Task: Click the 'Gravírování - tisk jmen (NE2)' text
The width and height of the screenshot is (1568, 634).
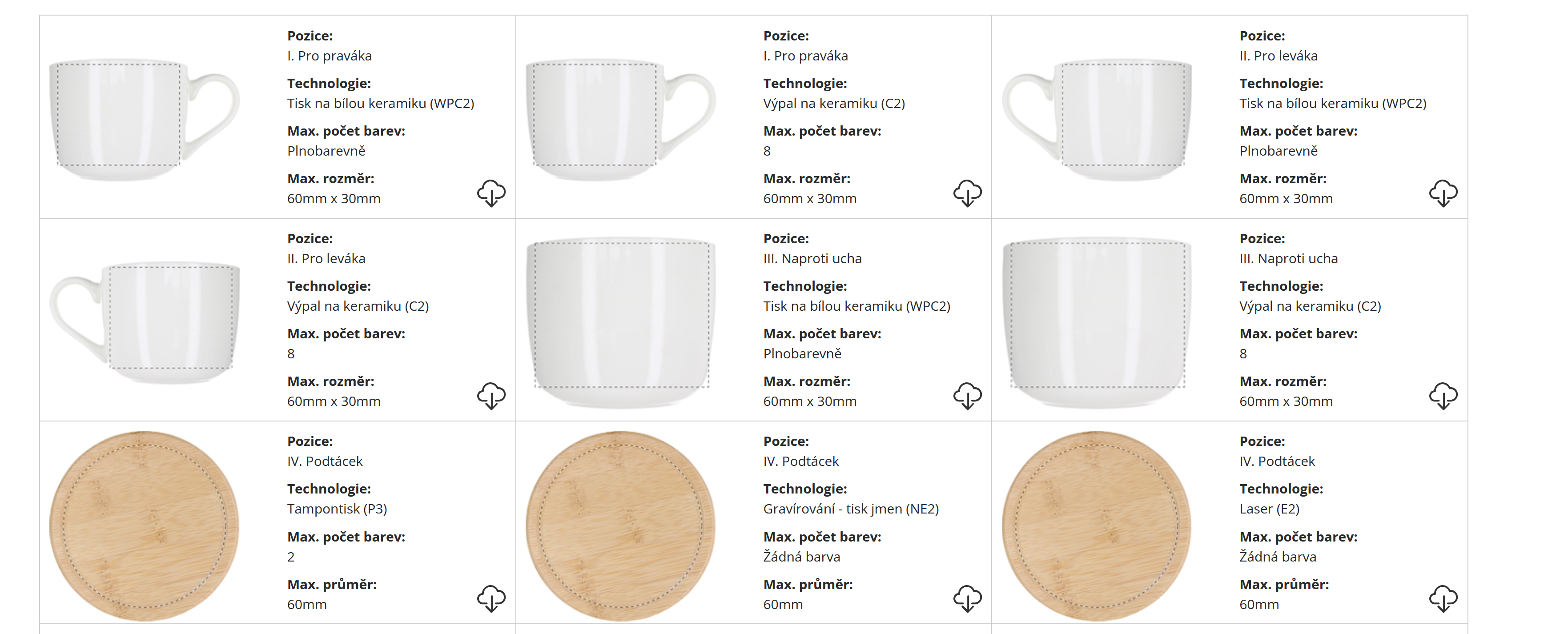Action: [x=850, y=509]
